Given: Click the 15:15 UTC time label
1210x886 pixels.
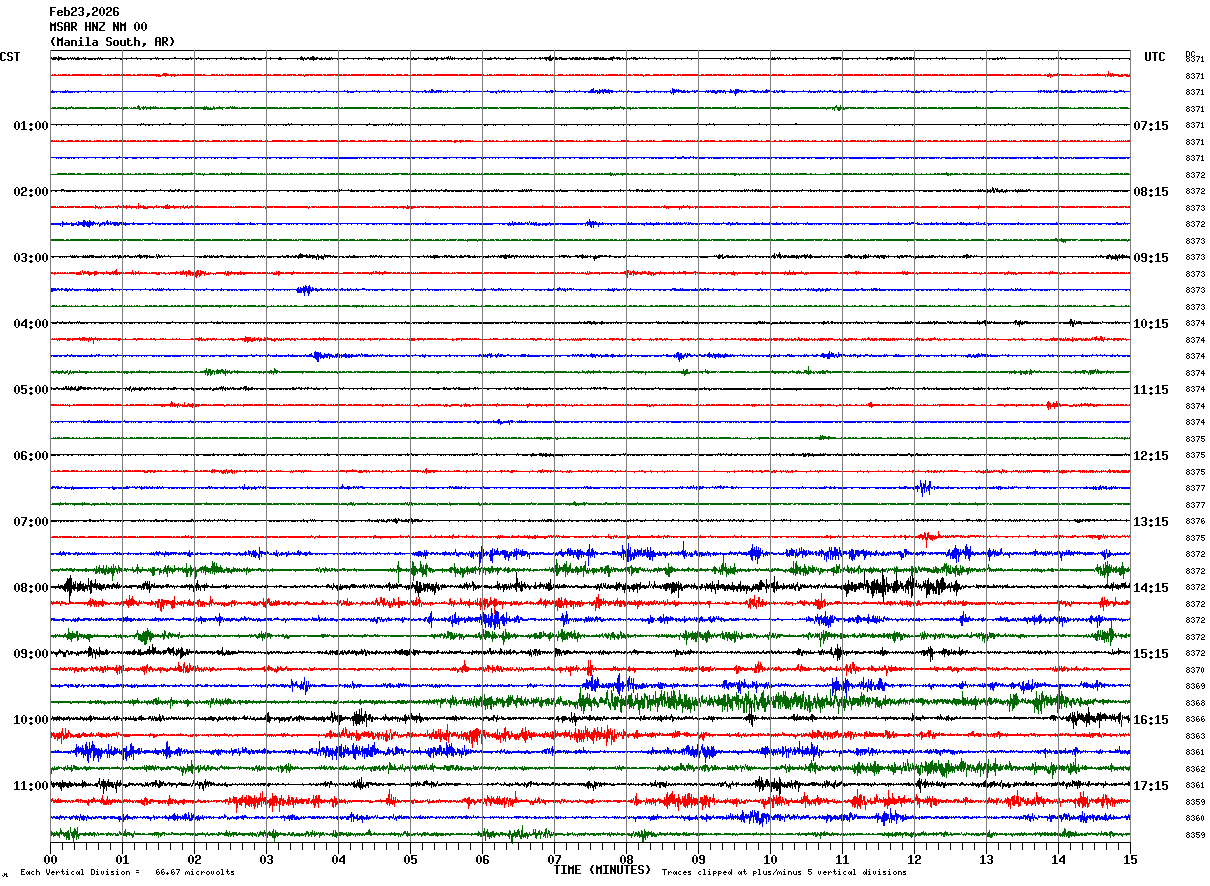Looking at the screenshot, I should click(1151, 654).
